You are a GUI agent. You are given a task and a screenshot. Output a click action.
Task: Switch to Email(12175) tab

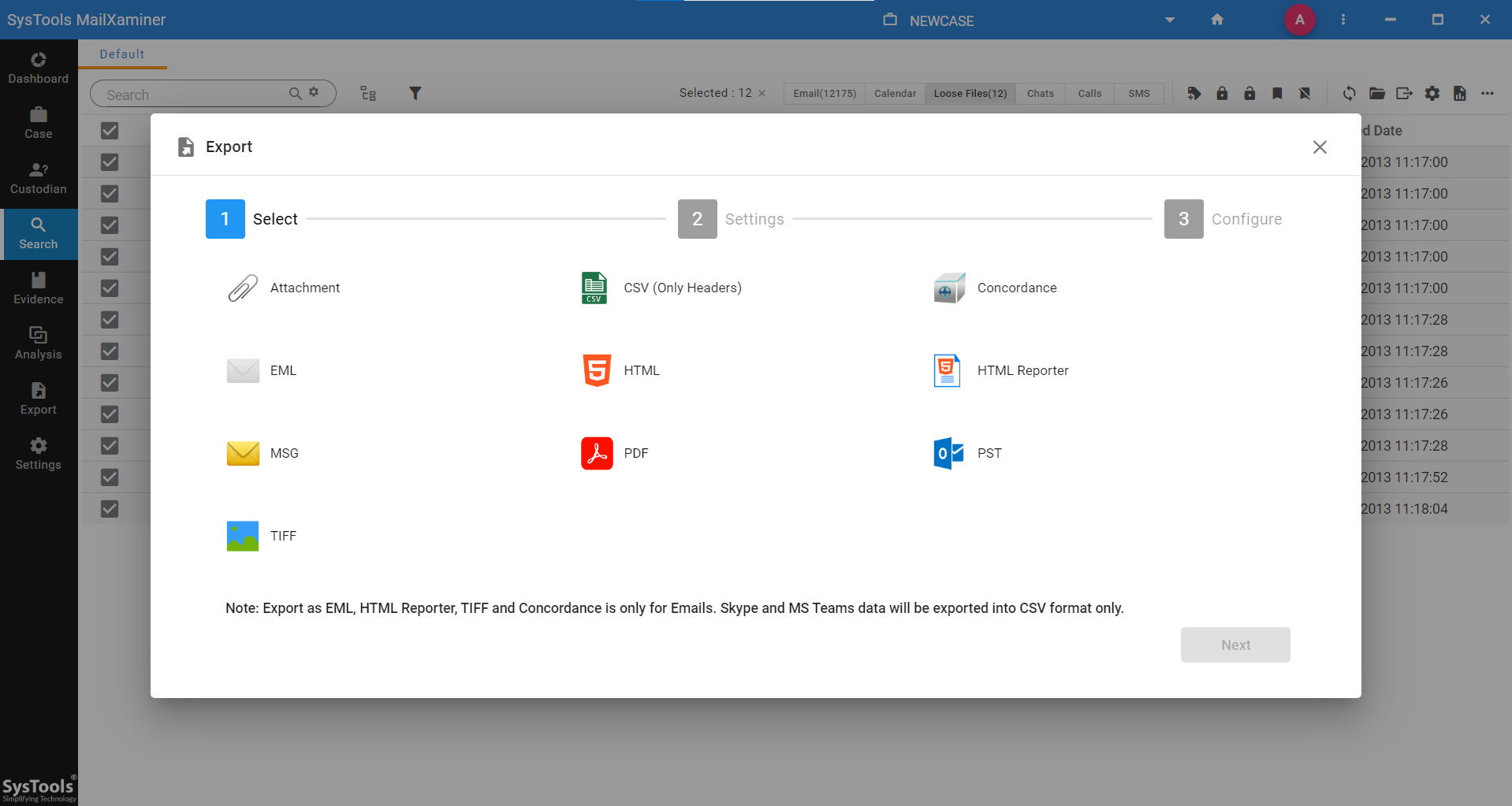coord(825,94)
